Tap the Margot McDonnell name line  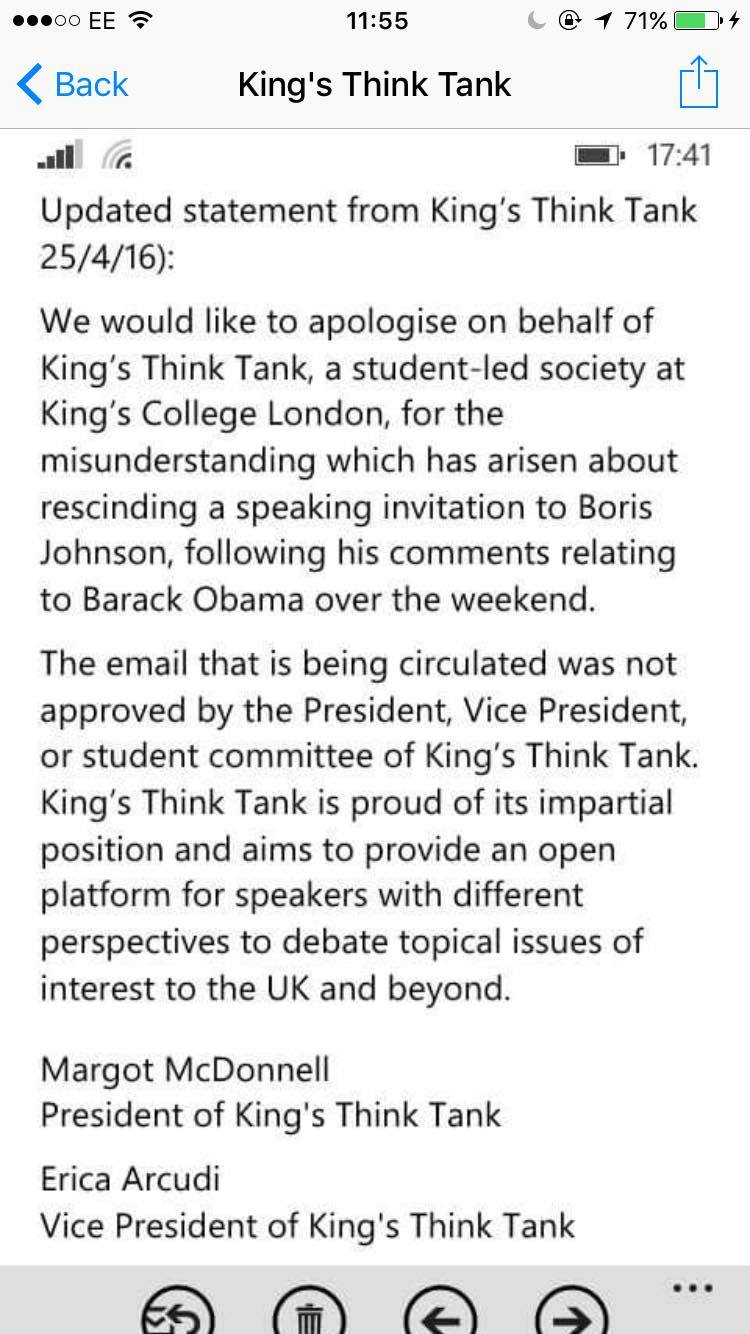(x=185, y=1069)
